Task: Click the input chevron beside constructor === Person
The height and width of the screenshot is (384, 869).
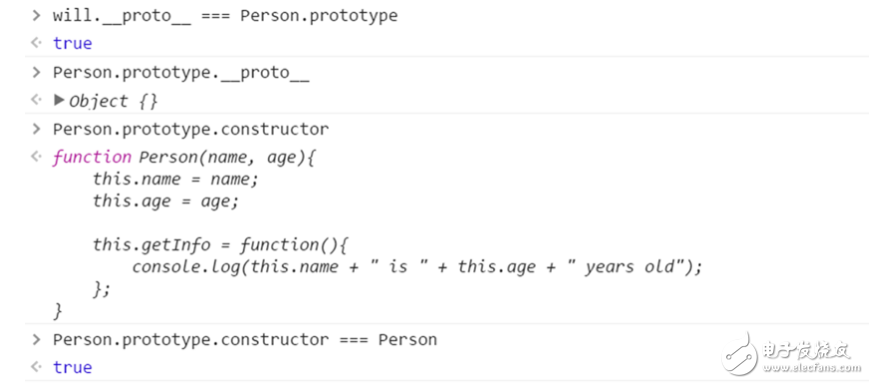Action: [x=36, y=339]
